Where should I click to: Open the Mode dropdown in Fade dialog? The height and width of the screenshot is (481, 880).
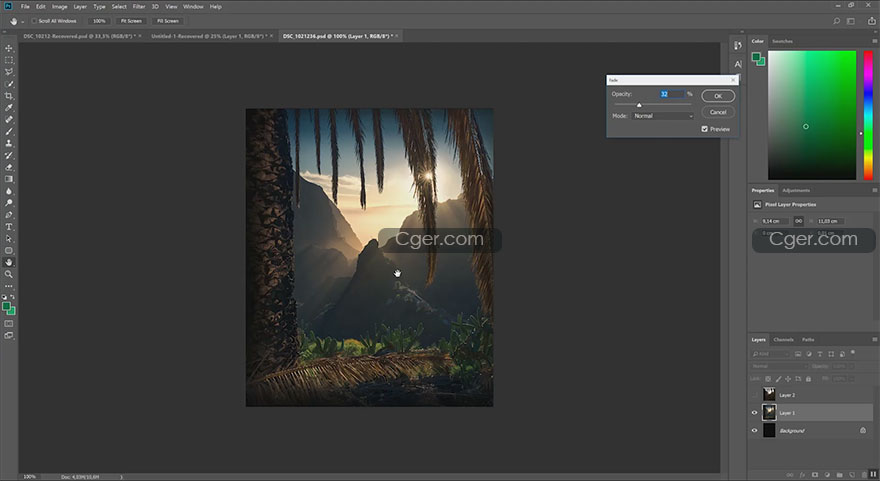[663, 116]
